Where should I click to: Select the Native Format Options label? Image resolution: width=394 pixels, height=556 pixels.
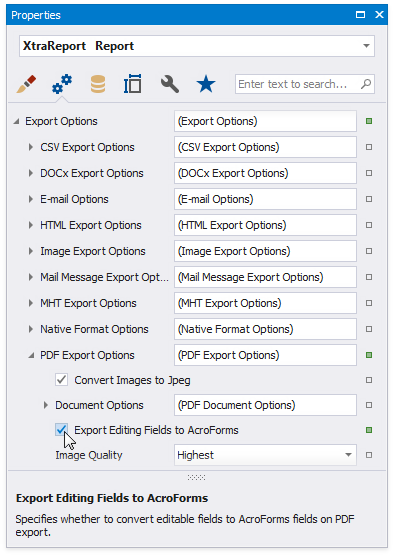tap(94, 329)
